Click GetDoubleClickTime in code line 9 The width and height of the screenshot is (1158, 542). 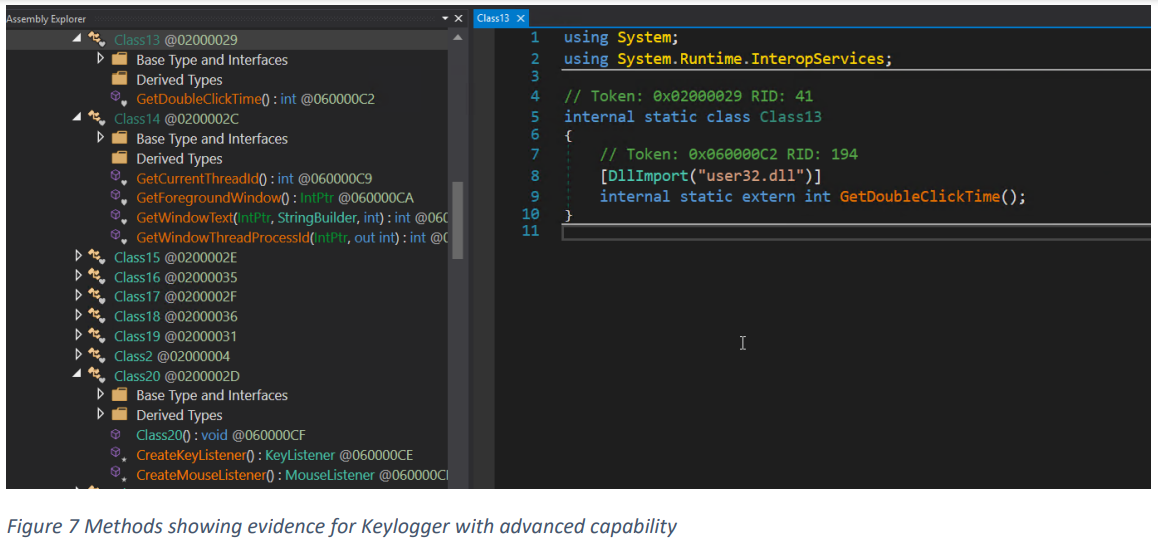[920, 196]
